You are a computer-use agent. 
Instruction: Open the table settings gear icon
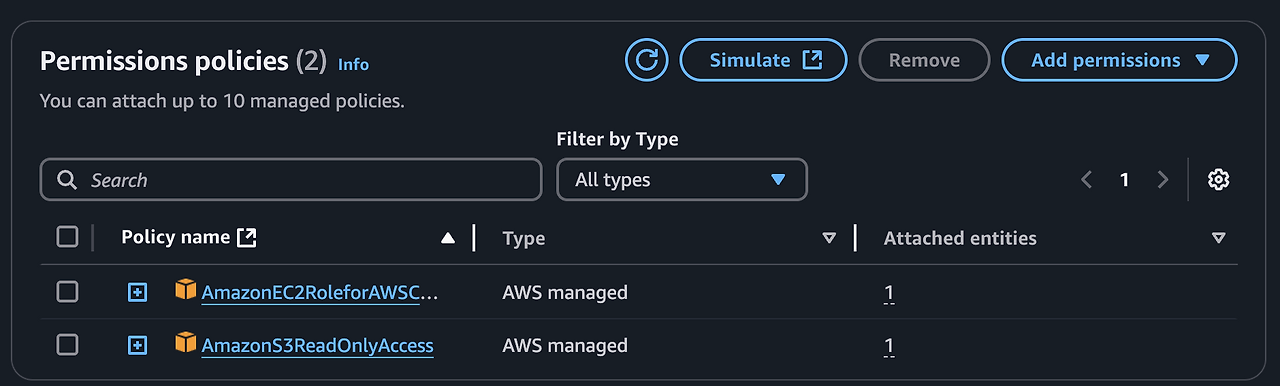tap(1218, 180)
